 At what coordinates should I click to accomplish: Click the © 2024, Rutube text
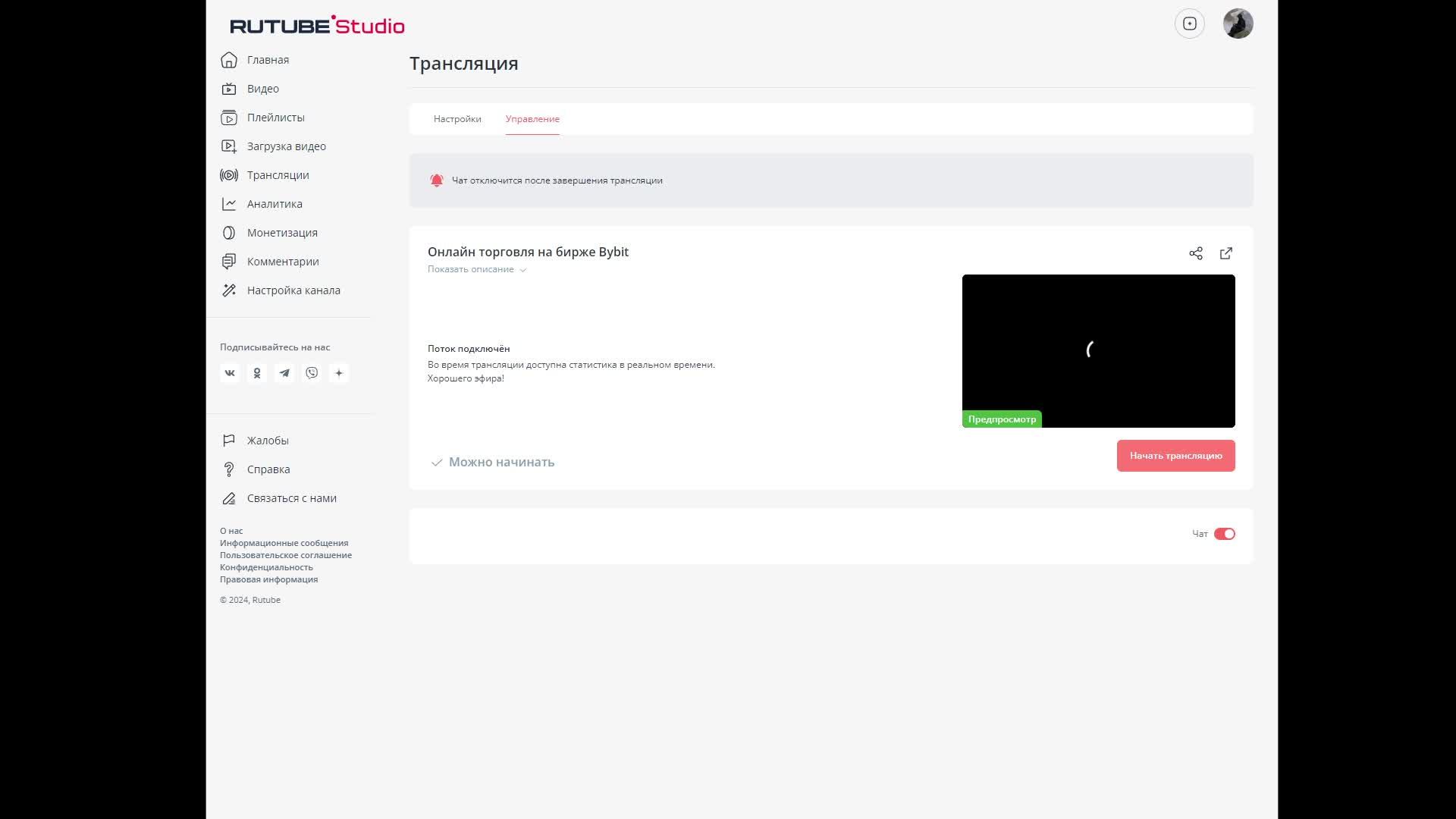click(250, 600)
